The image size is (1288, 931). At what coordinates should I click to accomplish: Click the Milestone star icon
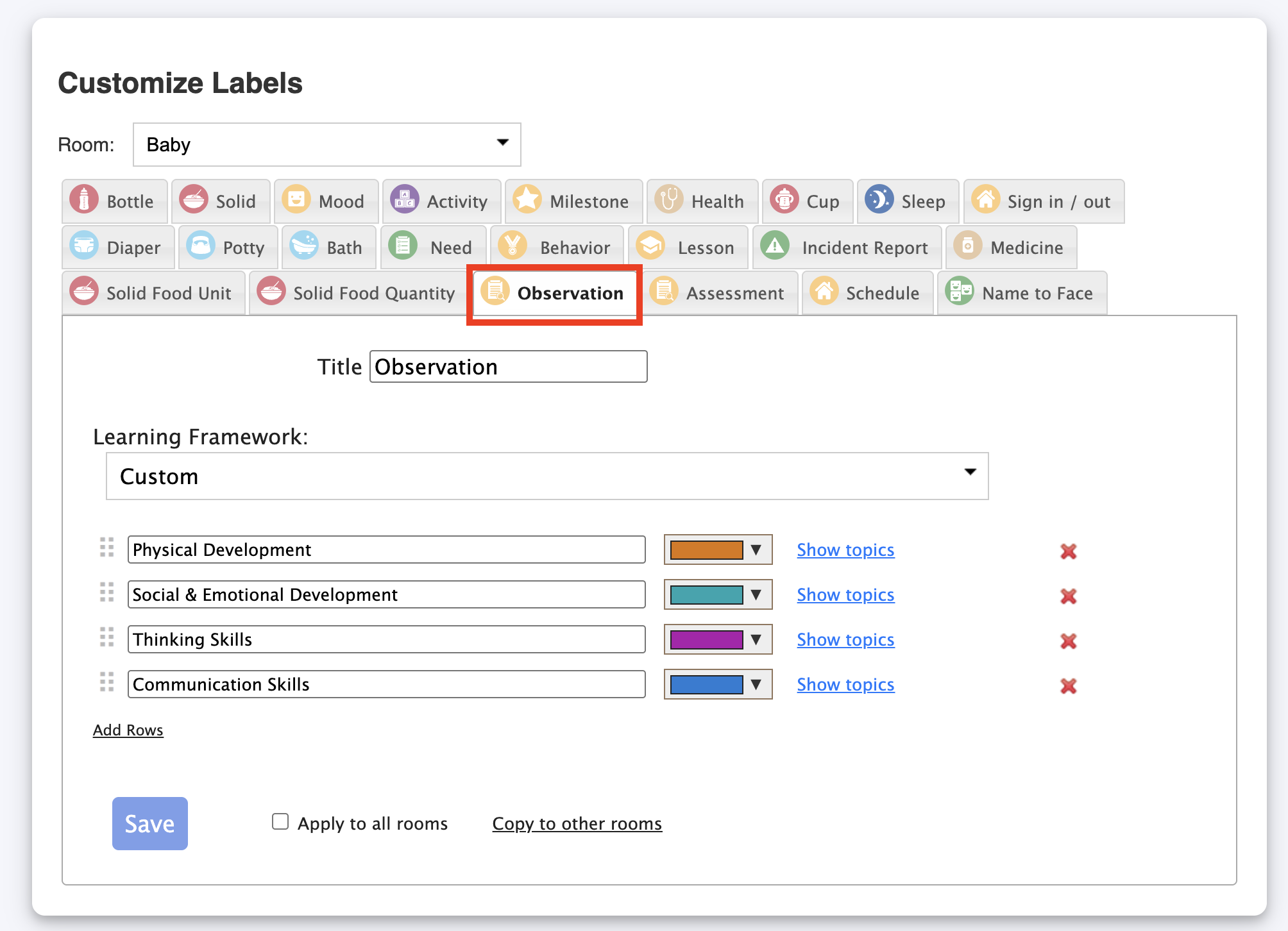[x=527, y=200]
